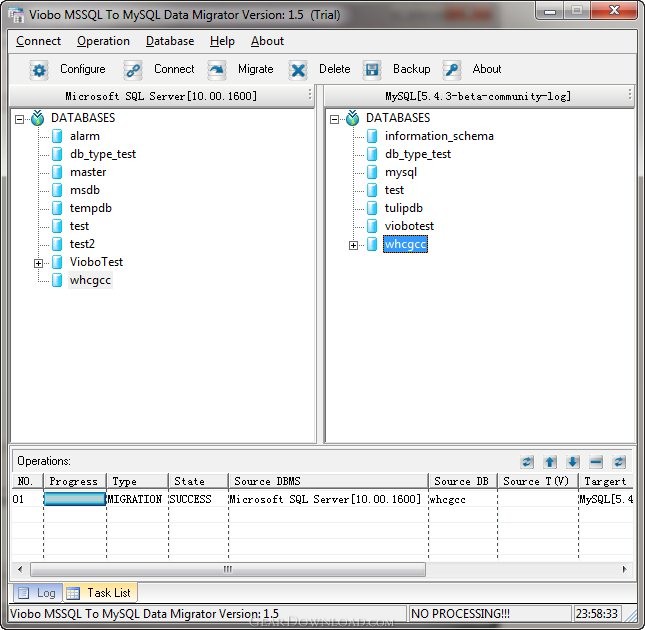
Task: Switch to the Task List tab
Action: 100,593
